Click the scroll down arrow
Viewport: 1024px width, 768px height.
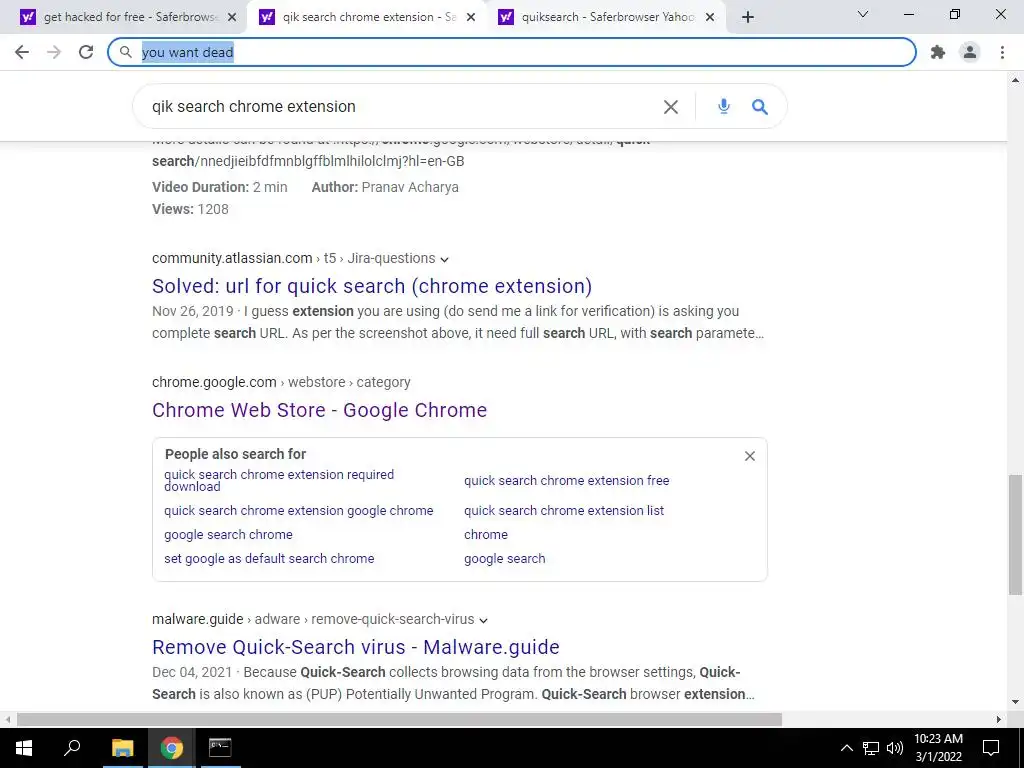1015,703
